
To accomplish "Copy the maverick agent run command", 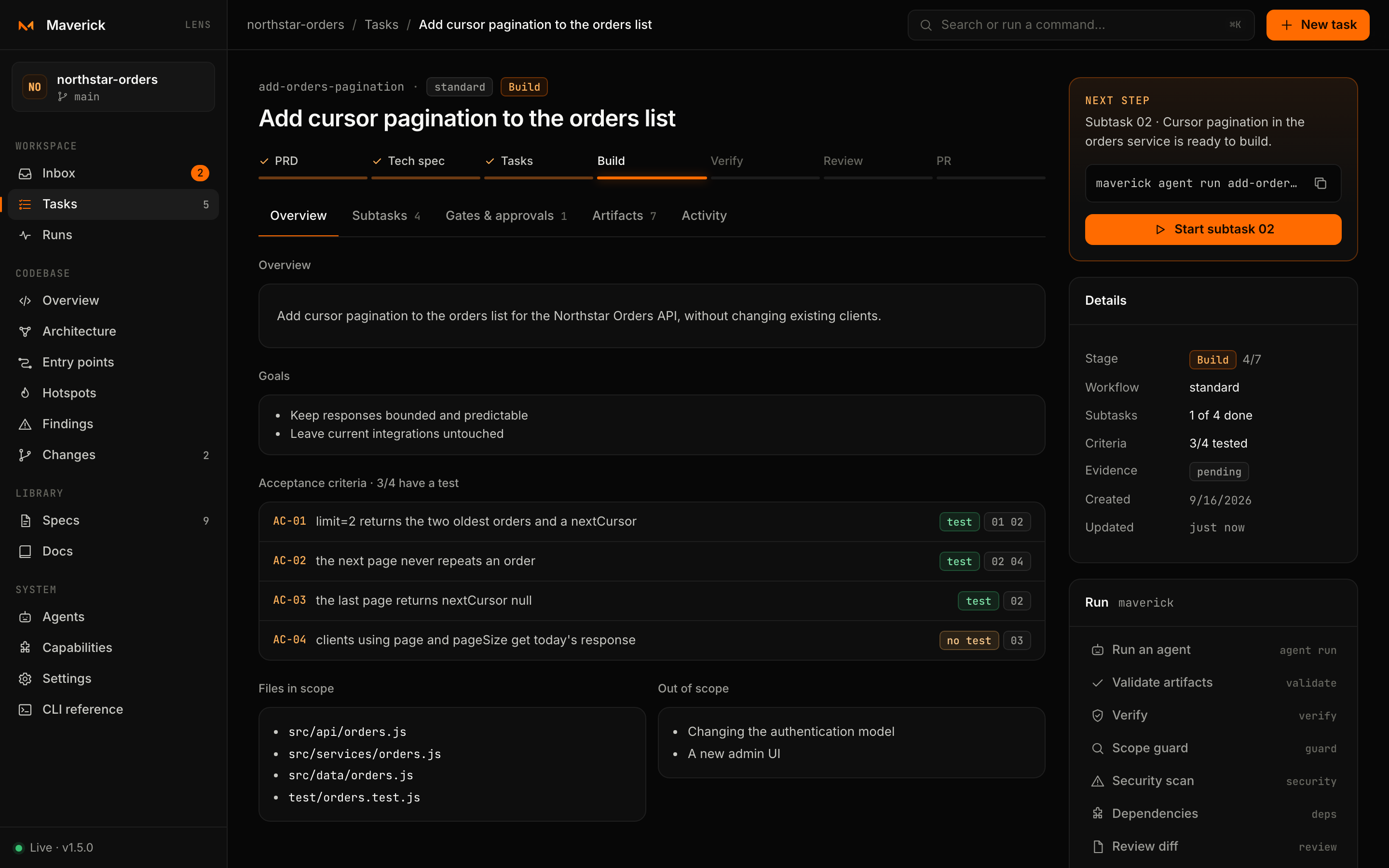I will tap(1320, 183).
